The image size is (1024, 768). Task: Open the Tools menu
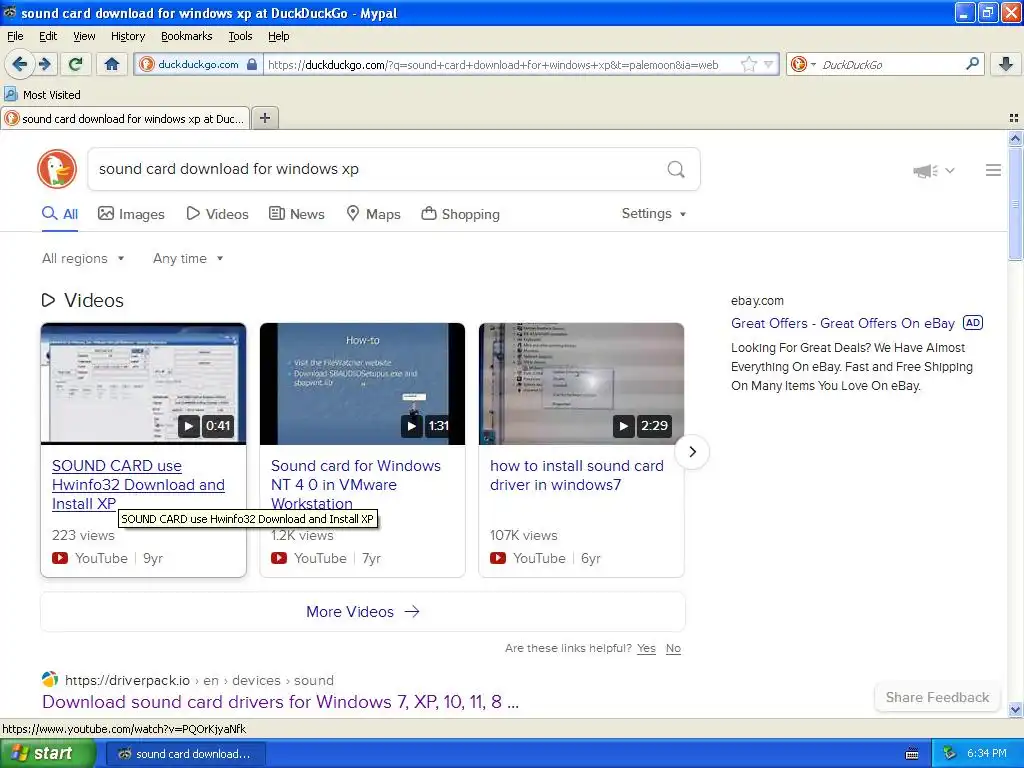coord(240,36)
